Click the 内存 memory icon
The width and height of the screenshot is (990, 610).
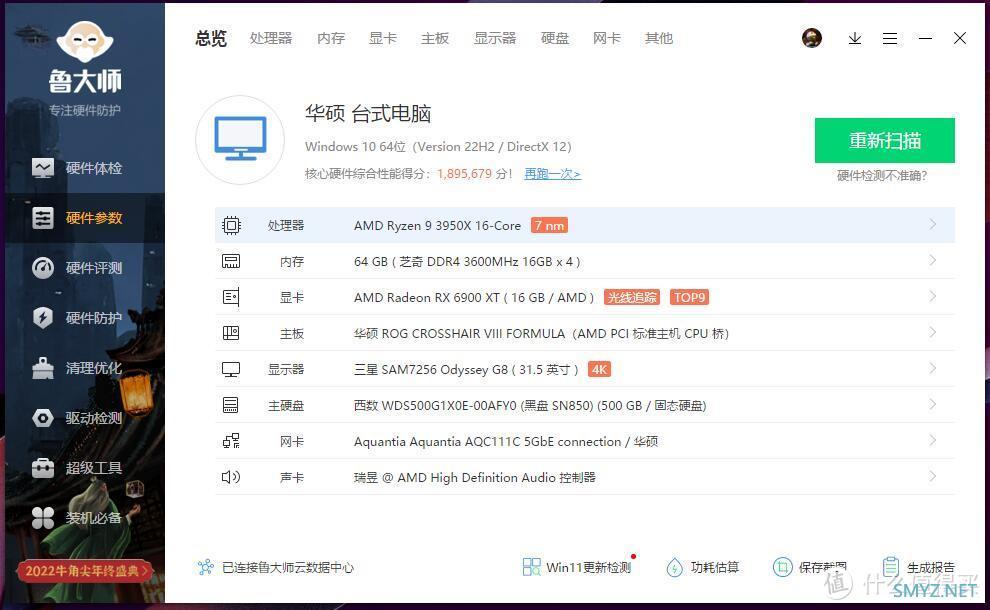[x=231, y=261]
